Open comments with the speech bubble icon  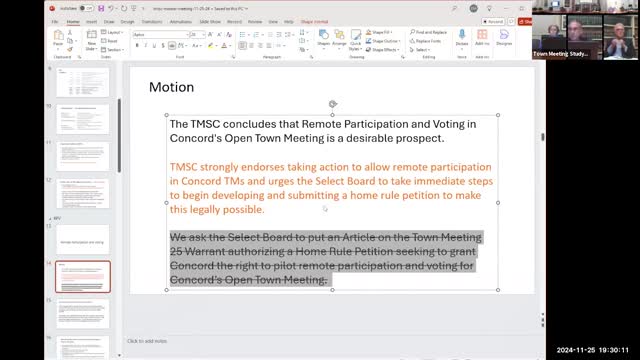(x=511, y=22)
